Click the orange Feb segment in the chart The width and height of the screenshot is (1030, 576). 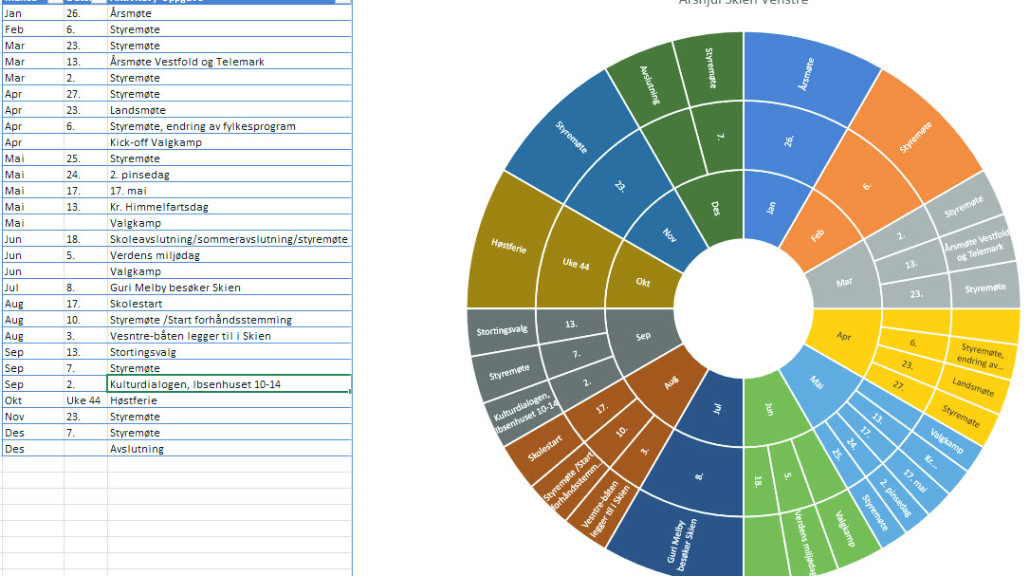click(x=818, y=234)
